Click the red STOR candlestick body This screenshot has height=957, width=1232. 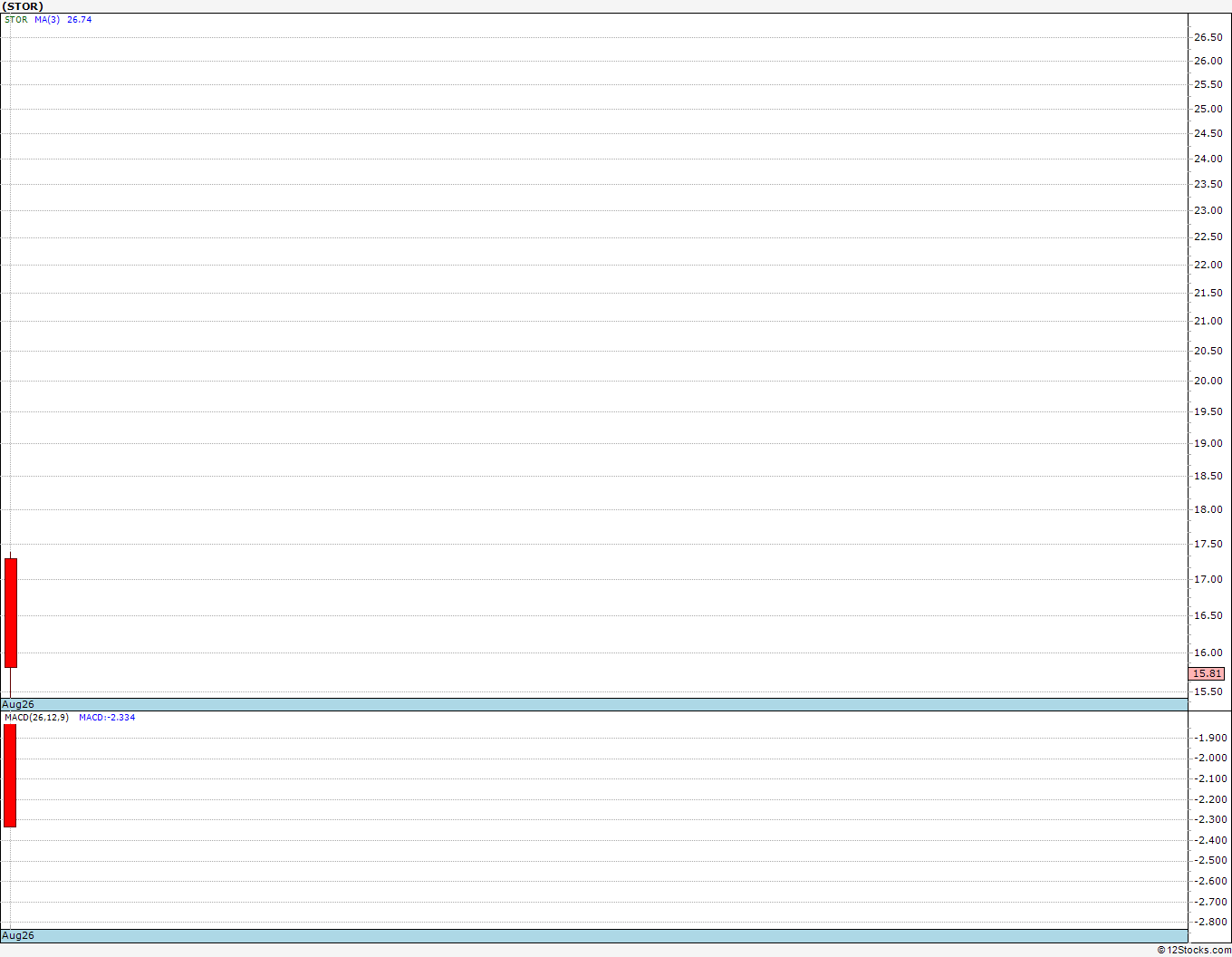pos(11,613)
